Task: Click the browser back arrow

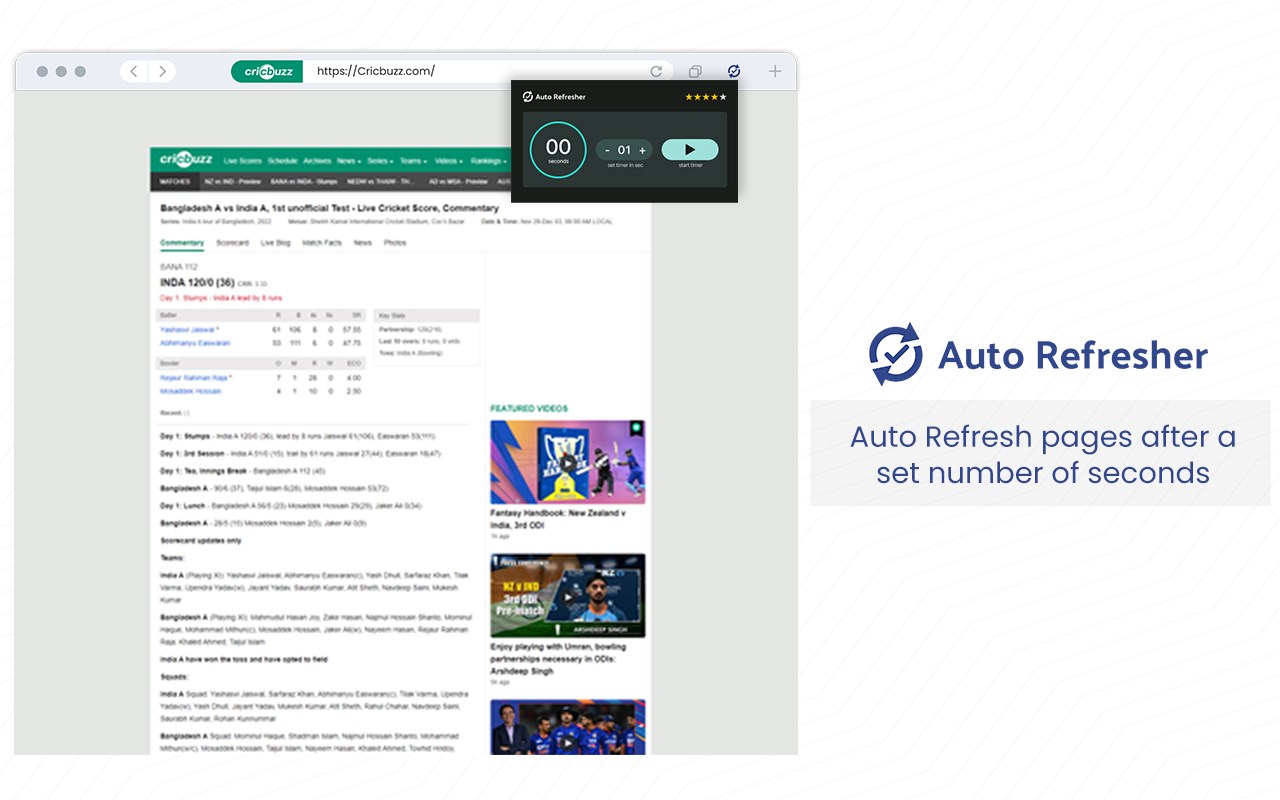Action: click(x=134, y=71)
